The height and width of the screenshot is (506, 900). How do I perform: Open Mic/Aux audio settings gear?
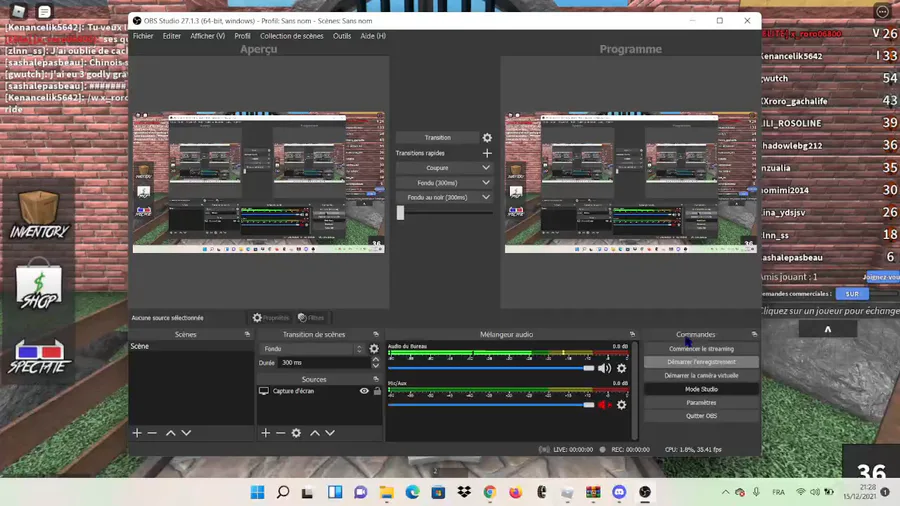tap(622, 405)
